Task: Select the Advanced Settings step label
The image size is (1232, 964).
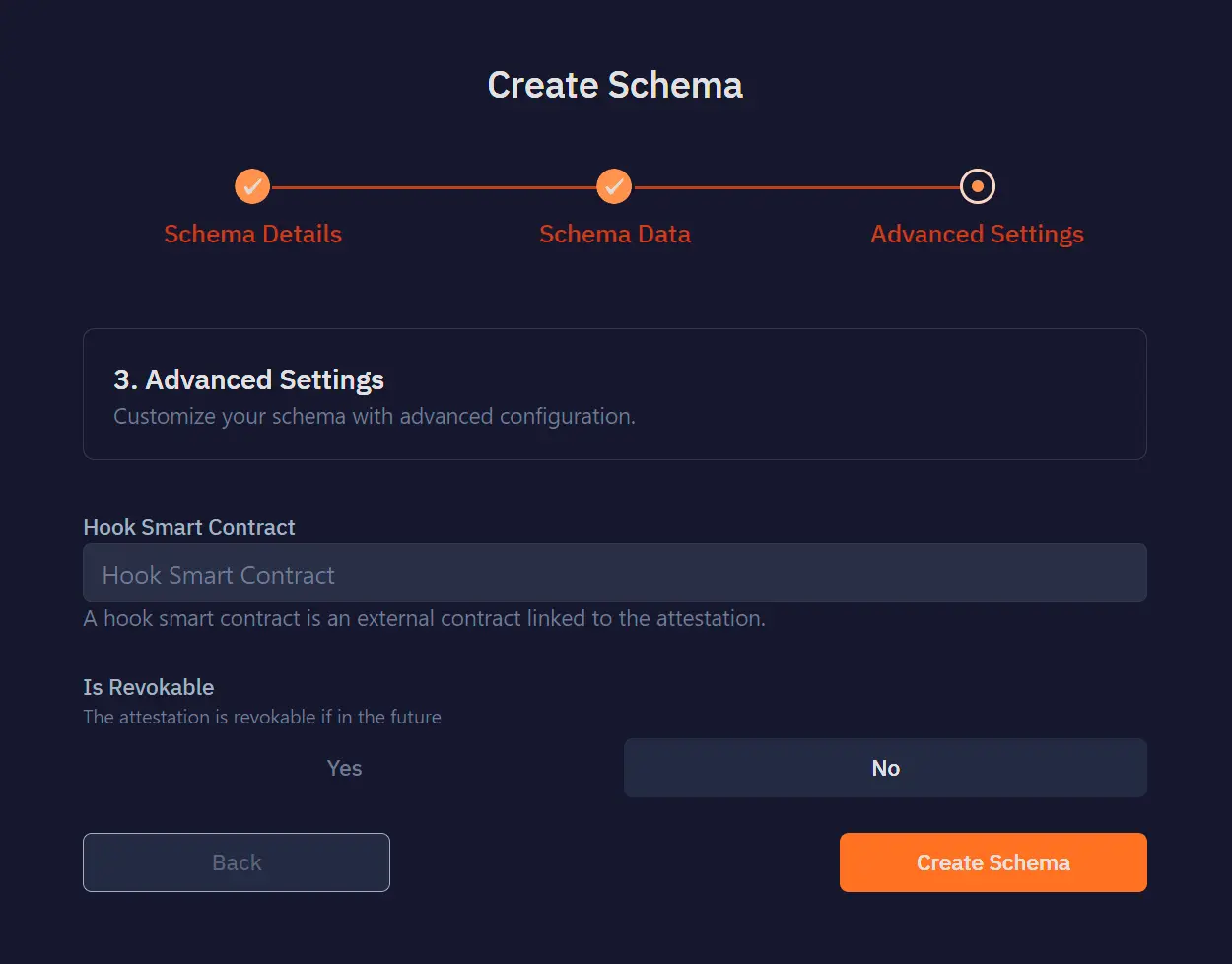Action: click(977, 235)
